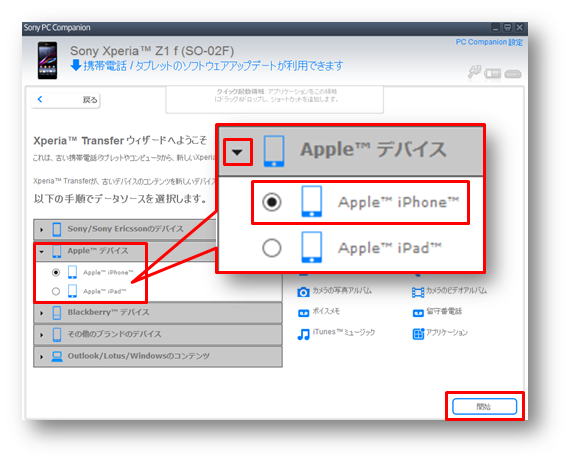The width and height of the screenshot is (570, 462).
Task: Click the laptop icon beside Outlook/Lotus/Windows
Action: pos(57,356)
